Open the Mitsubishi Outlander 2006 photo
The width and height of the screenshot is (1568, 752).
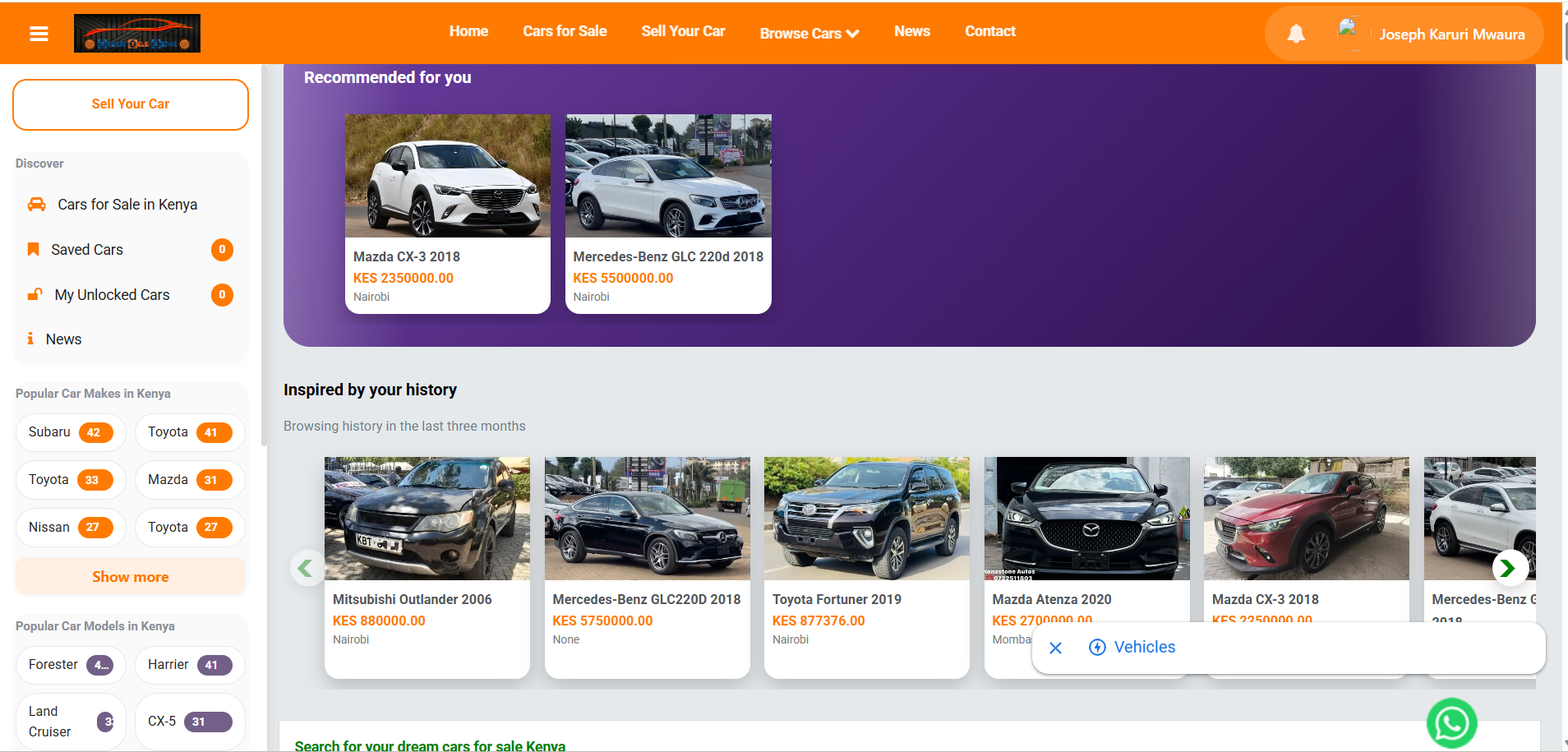click(x=427, y=519)
